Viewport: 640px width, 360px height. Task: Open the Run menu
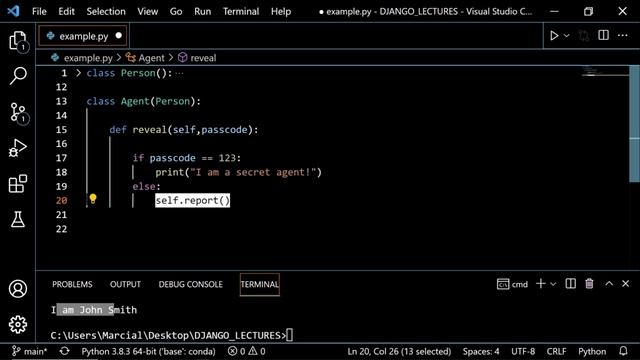202,11
